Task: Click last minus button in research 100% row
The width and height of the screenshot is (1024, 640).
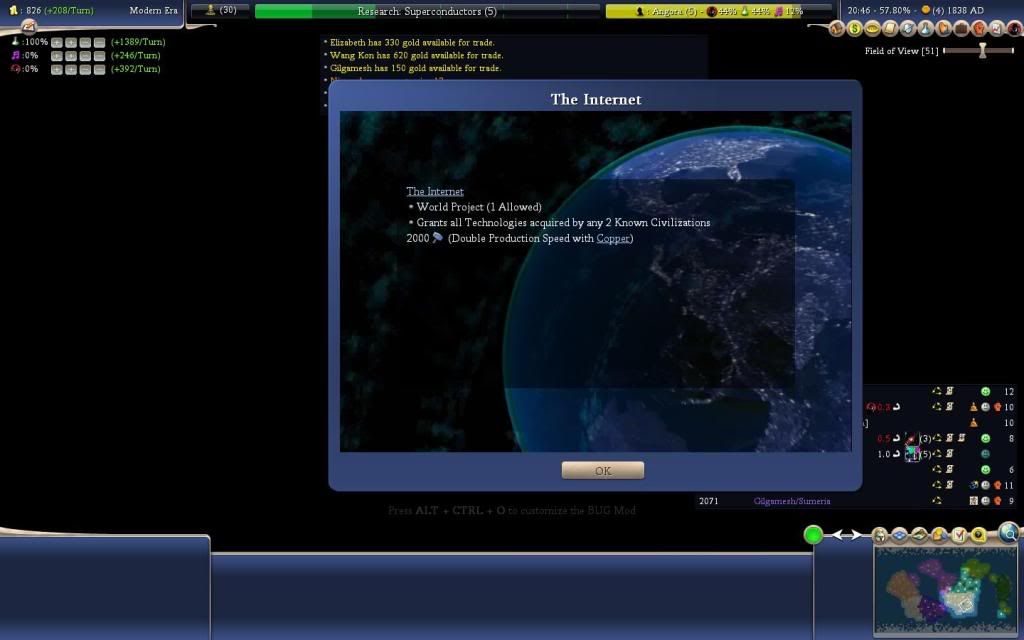Action: click(99, 42)
